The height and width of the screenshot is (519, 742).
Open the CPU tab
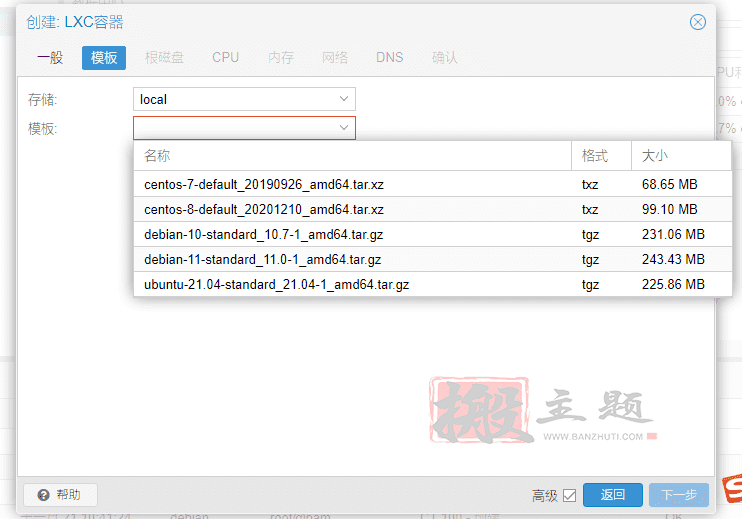pyautogui.click(x=225, y=57)
